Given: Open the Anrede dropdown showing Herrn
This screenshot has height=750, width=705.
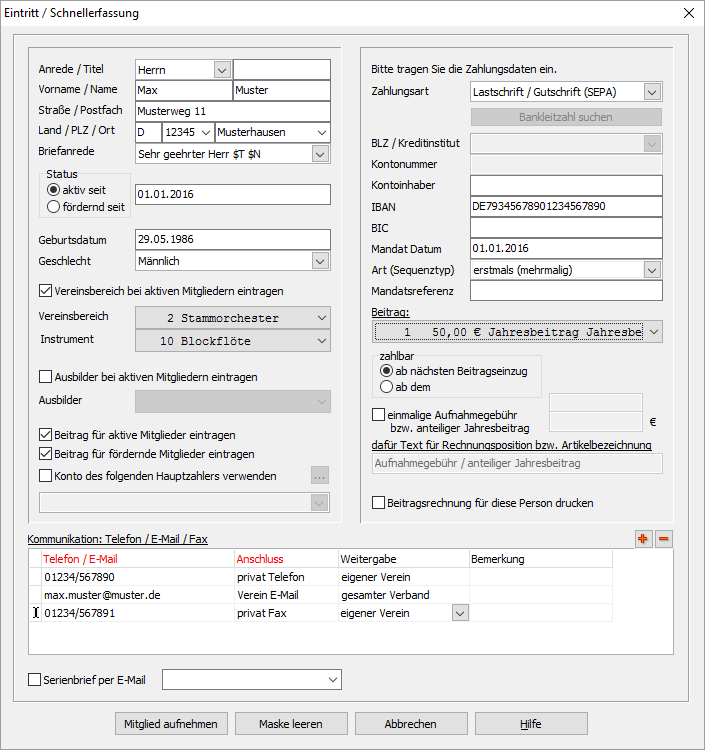Looking at the screenshot, I should click(x=221, y=70).
